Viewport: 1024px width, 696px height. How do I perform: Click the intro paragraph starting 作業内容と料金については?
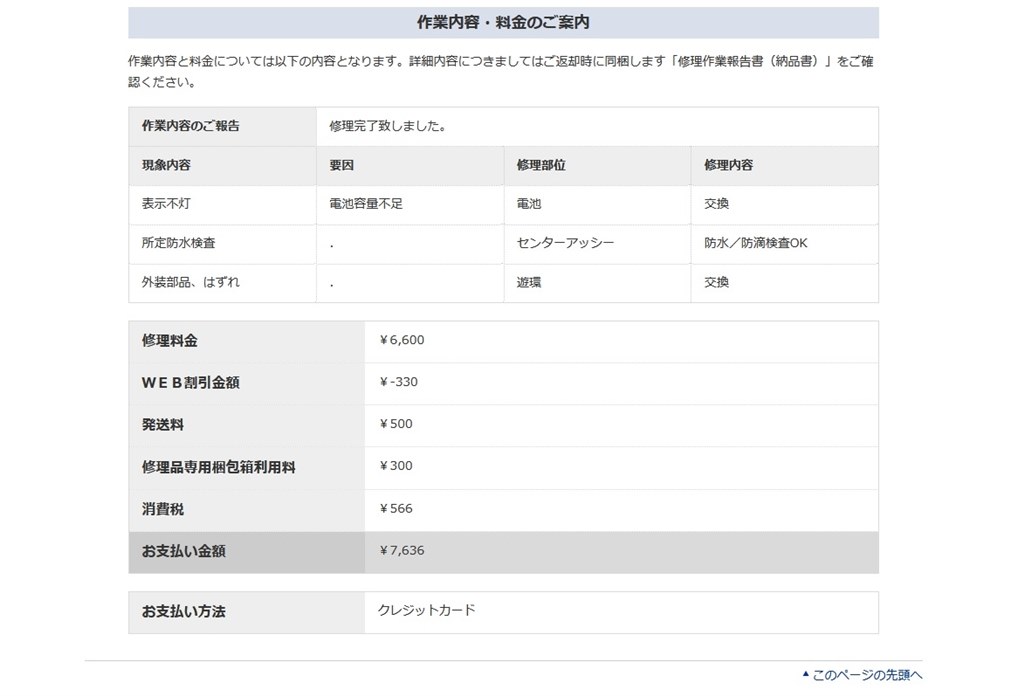(501, 72)
